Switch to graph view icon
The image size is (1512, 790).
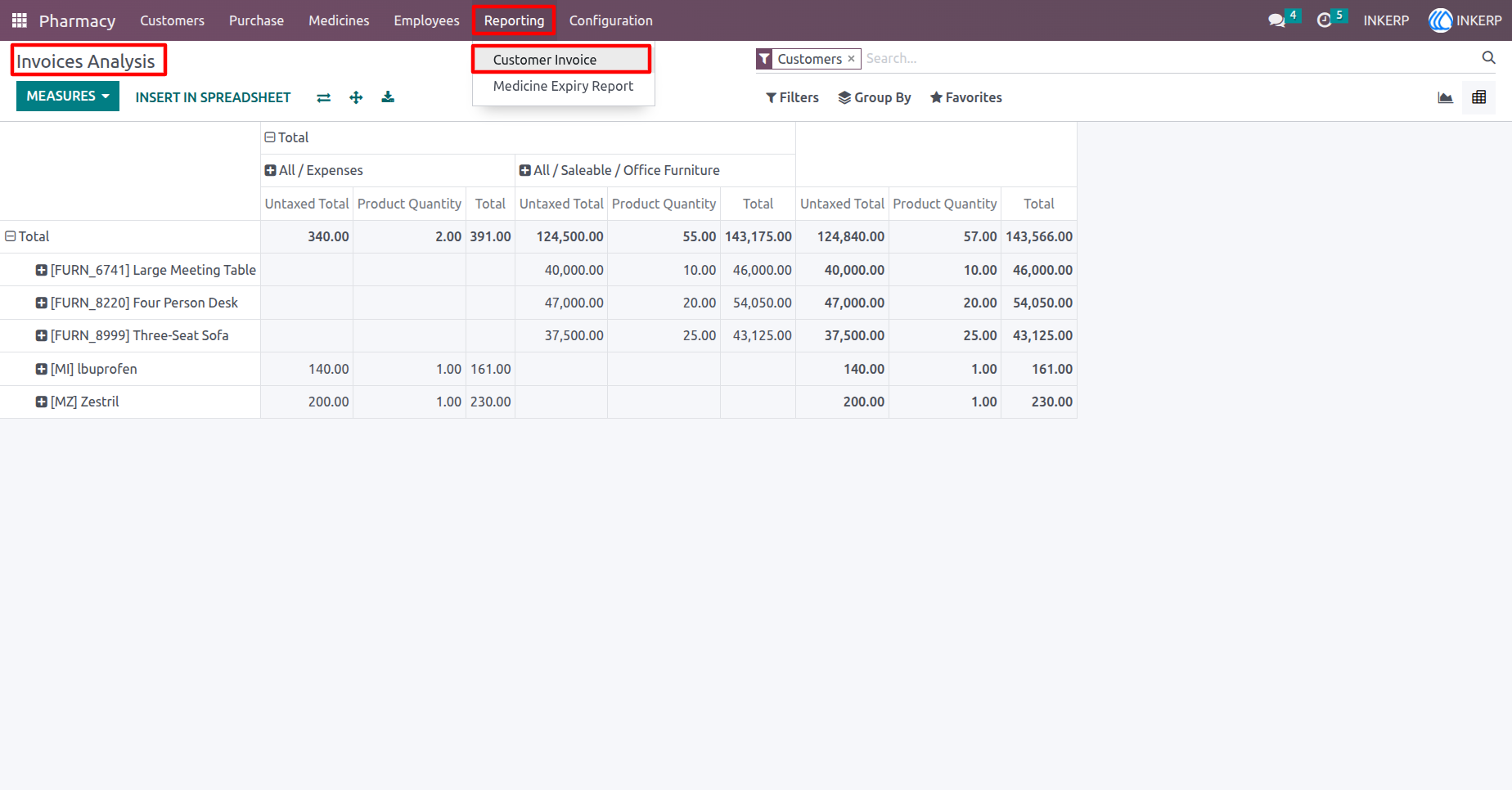click(1446, 97)
